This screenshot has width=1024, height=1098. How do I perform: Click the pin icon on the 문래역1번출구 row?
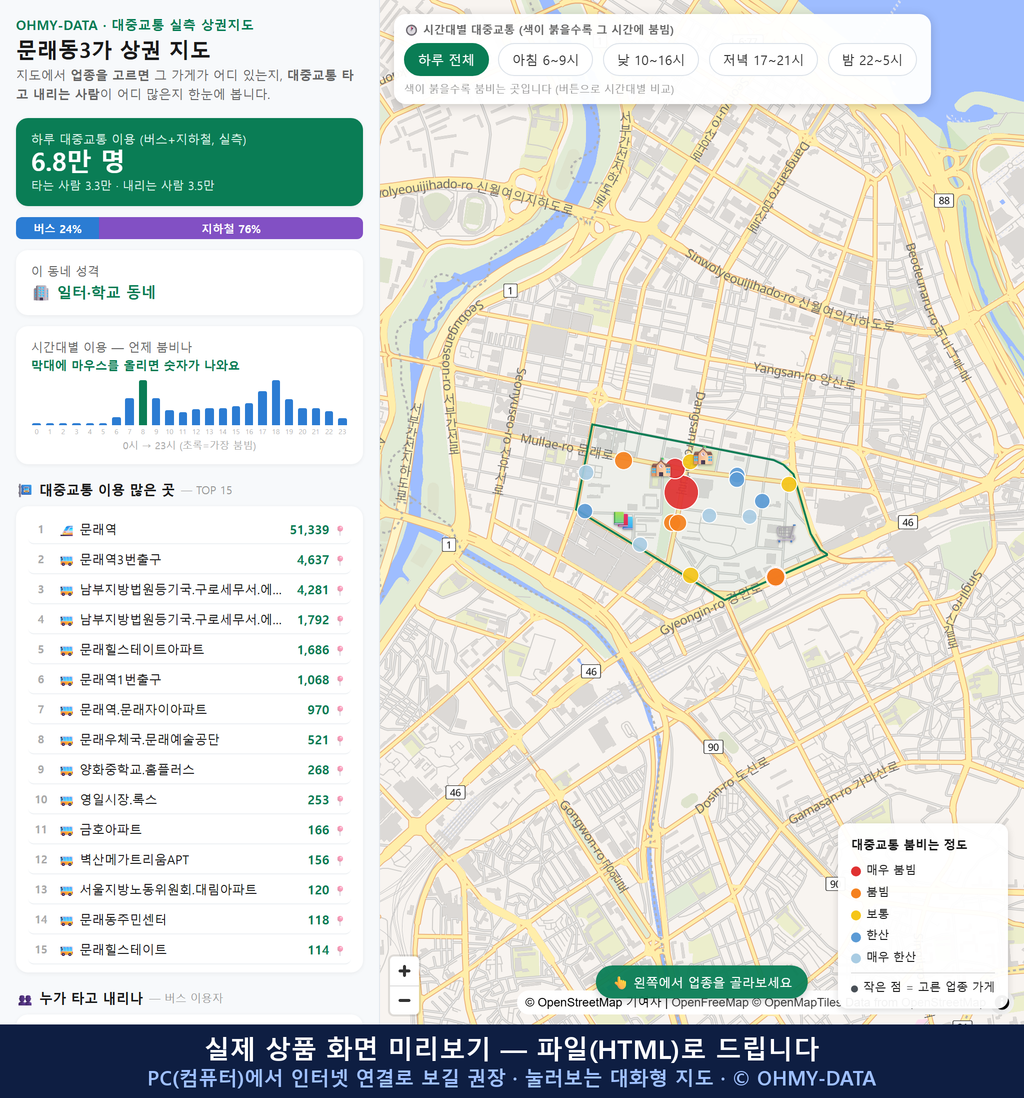(340, 680)
